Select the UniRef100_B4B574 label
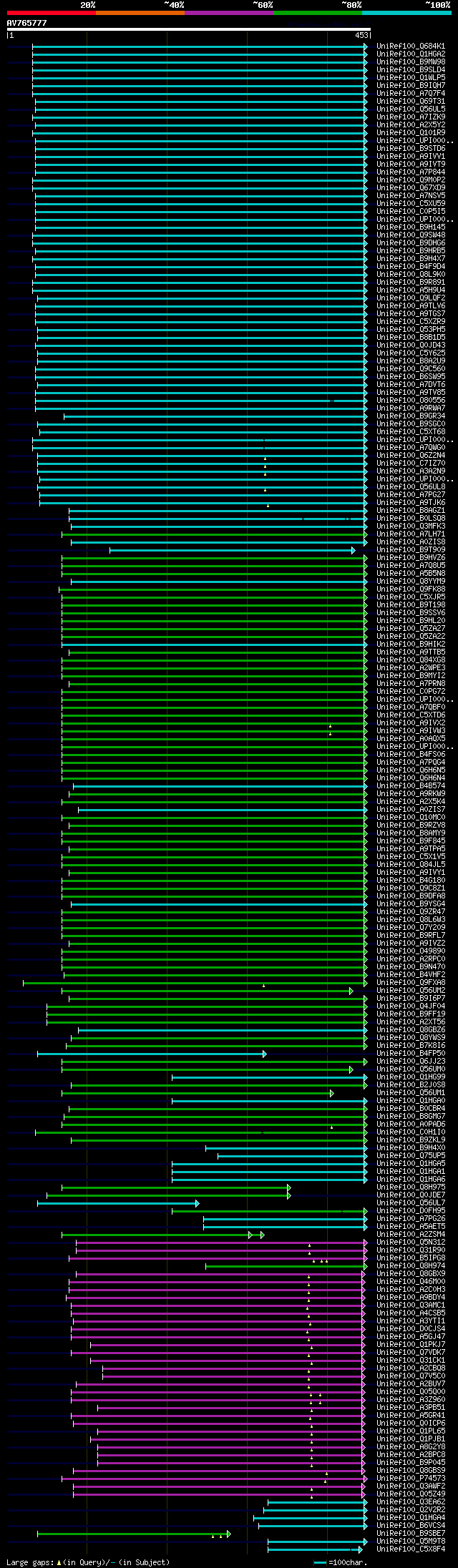 (x=411, y=785)
